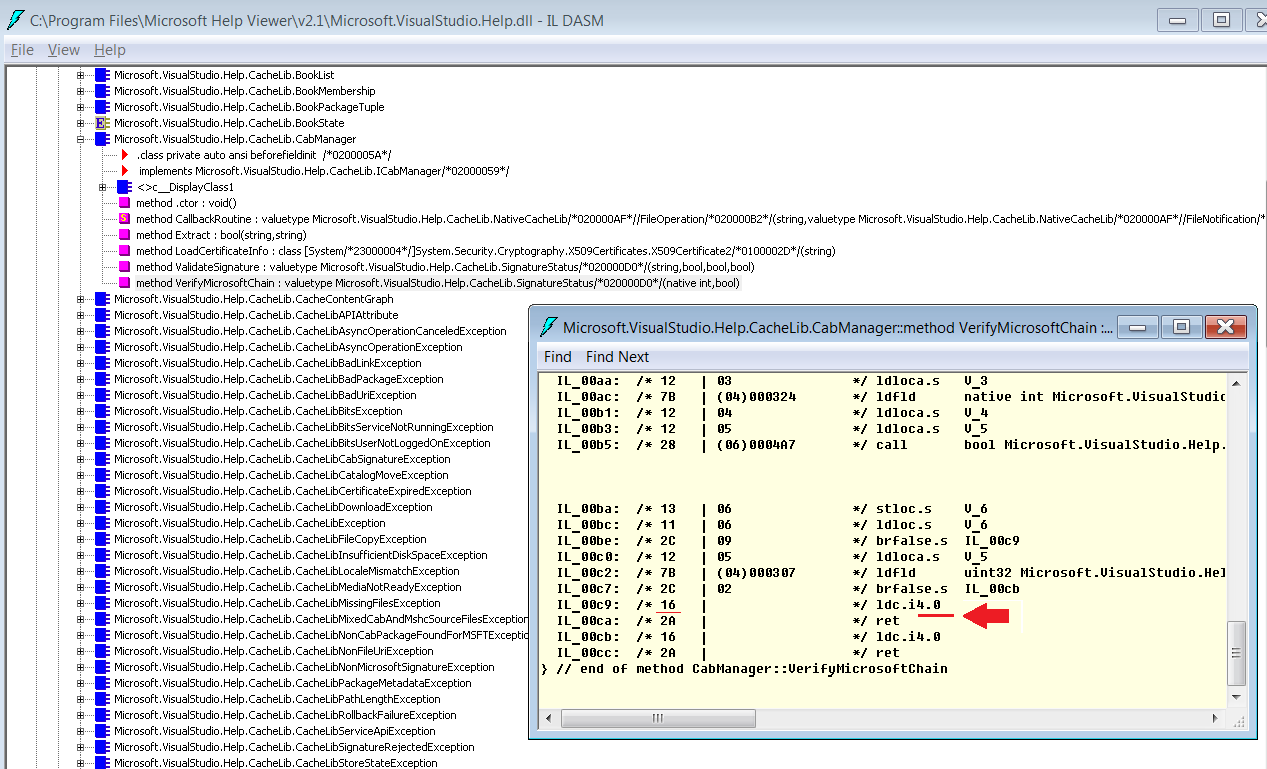1267x769 pixels.
Task: Select method LoadCertificateInfo tree row
Action: pyautogui.click(x=485, y=251)
